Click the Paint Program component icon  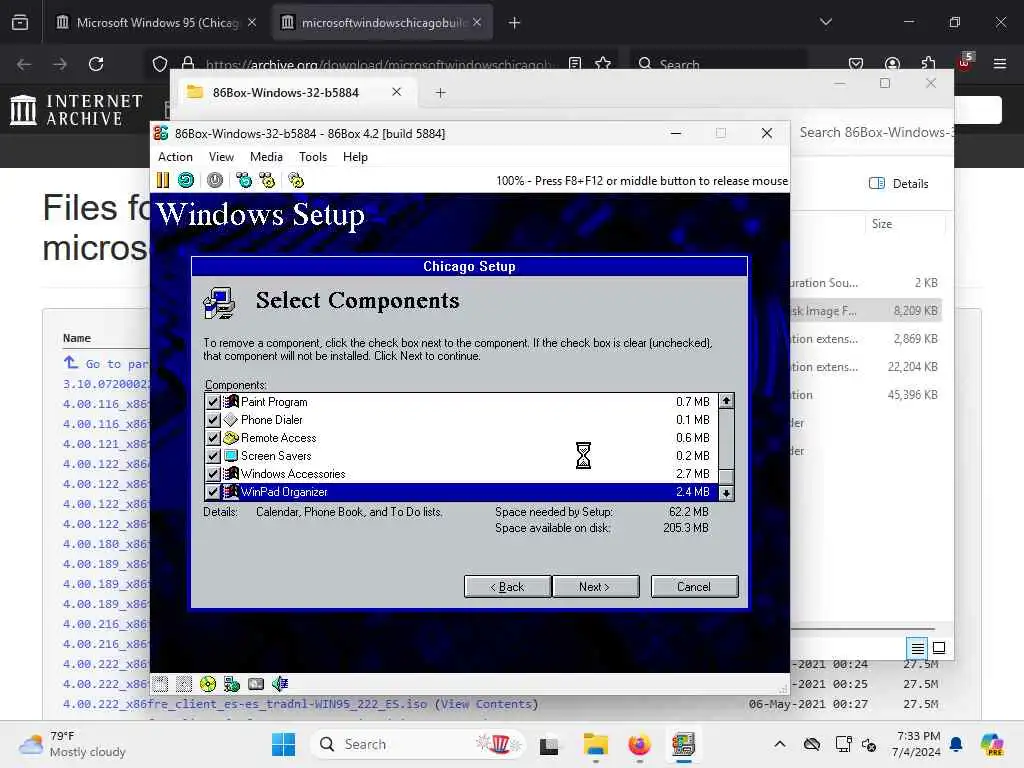pyautogui.click(x=231, y=402)
